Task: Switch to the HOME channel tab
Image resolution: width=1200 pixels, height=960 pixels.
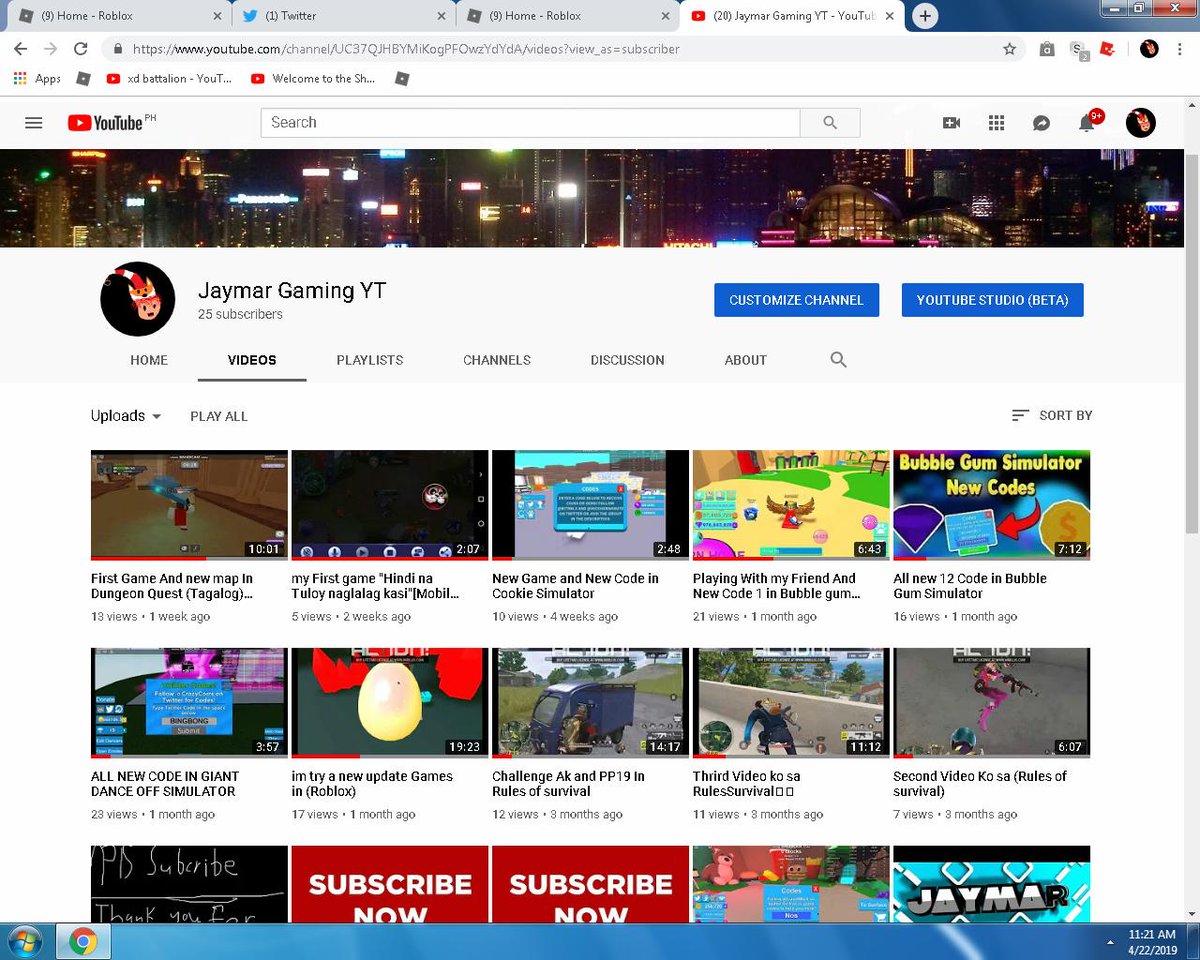Action: click(x=149, y=360)
